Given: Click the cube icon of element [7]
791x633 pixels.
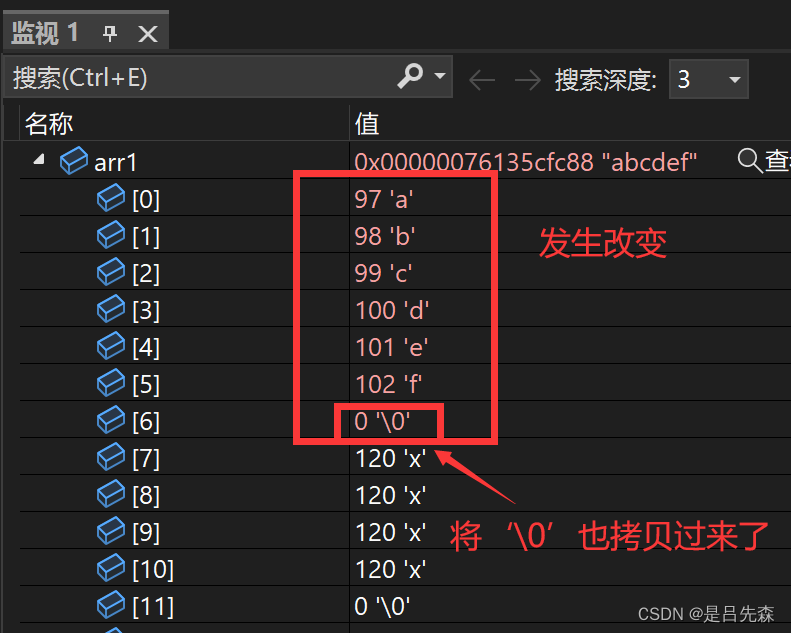Looking at the screenshot, I should tap(110, 457).
